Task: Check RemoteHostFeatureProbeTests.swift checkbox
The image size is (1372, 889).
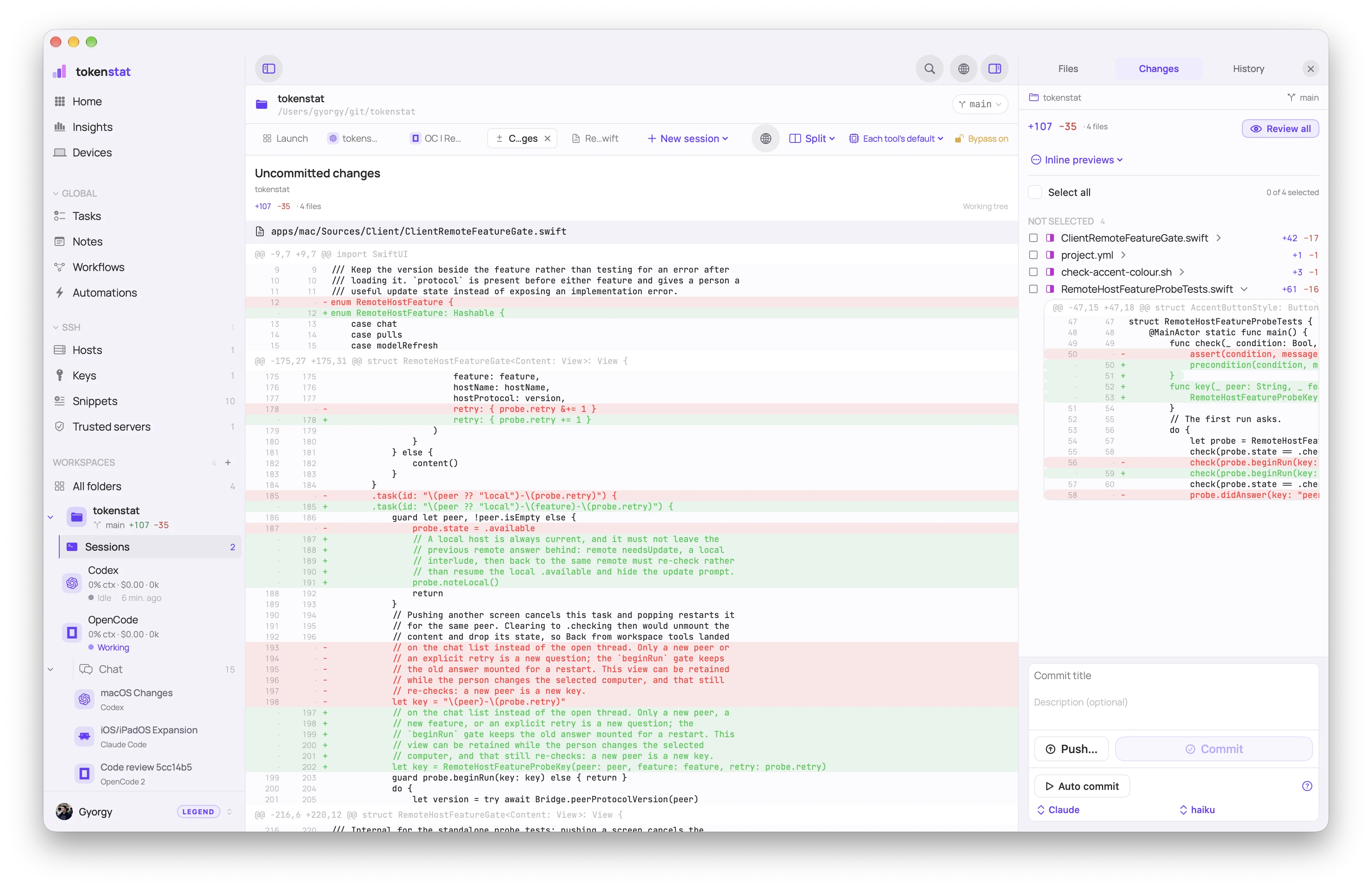Action: click(x=1033, y=288)
